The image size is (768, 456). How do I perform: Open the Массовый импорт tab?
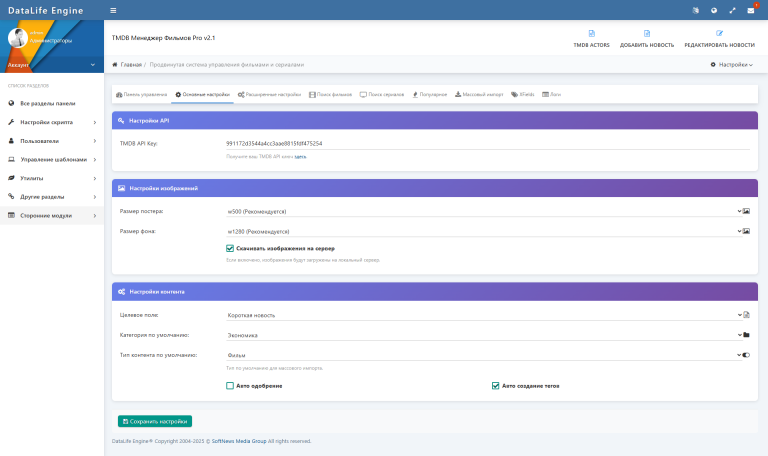(479, 94)
